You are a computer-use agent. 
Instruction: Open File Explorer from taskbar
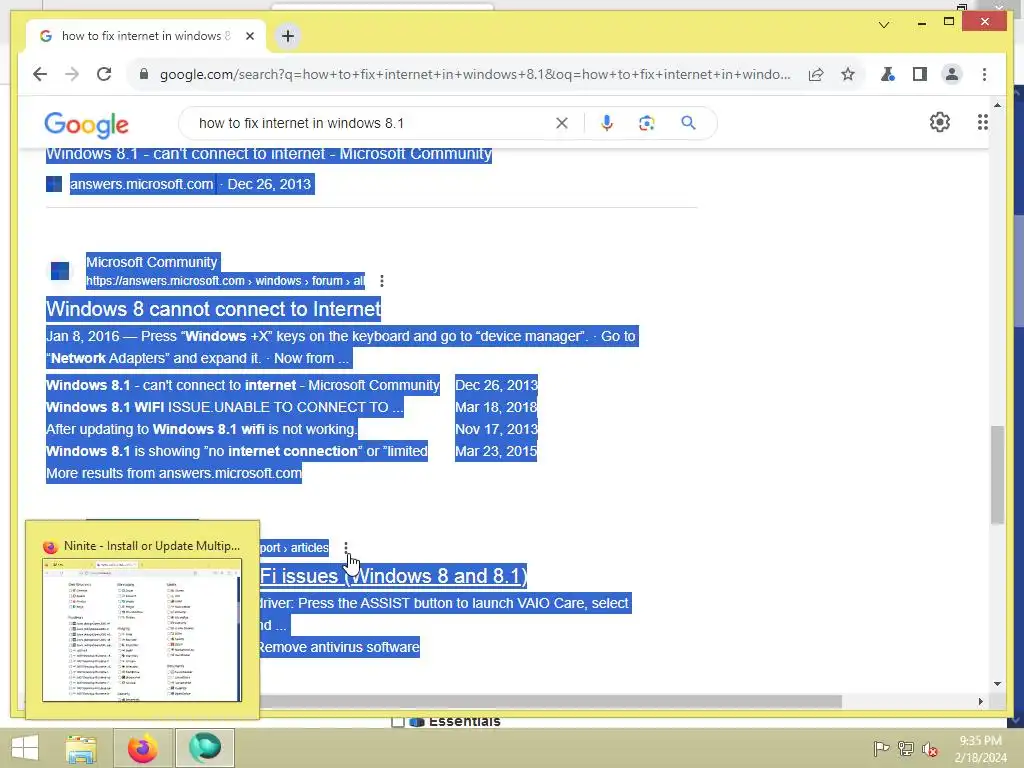click(81, 748)
